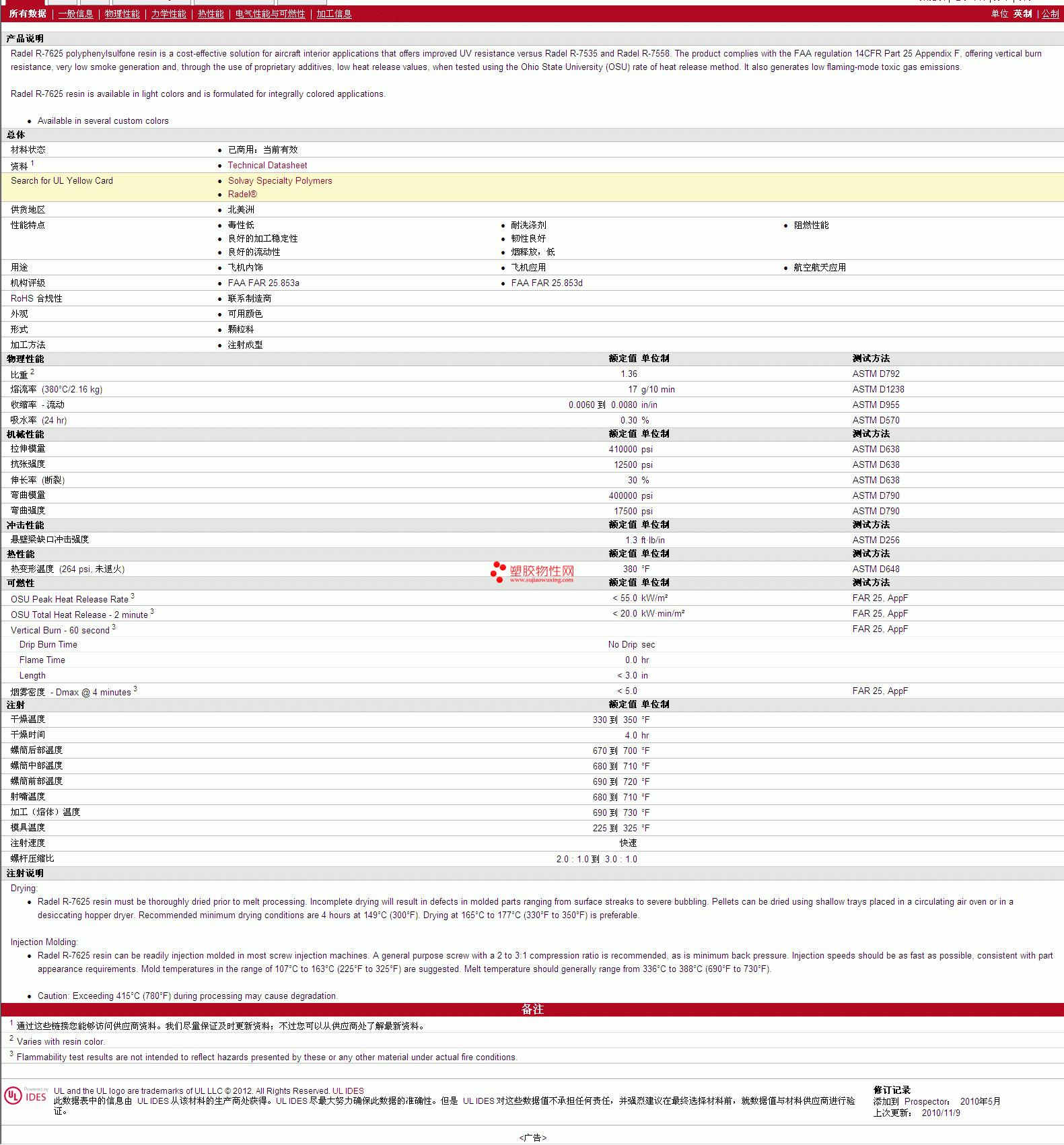Click the 阻燃性能 feature entry
This screenshot has width=1064, height=1145.
pyautogui.click(x=811, y=225)
